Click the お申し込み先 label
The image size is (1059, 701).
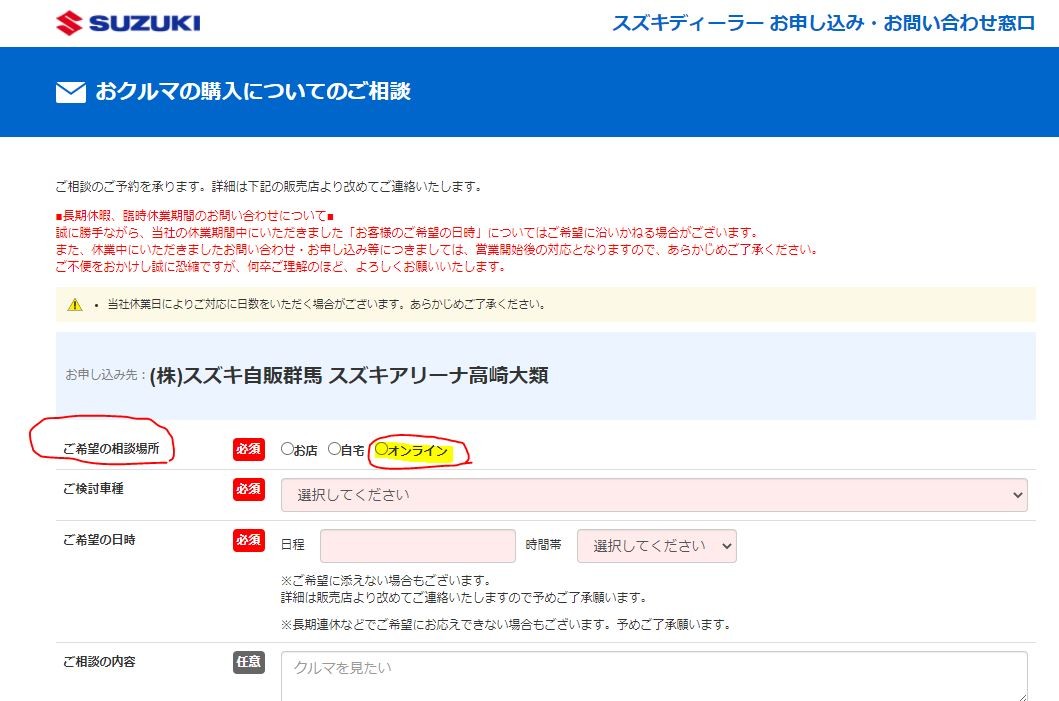click(105, 375)
